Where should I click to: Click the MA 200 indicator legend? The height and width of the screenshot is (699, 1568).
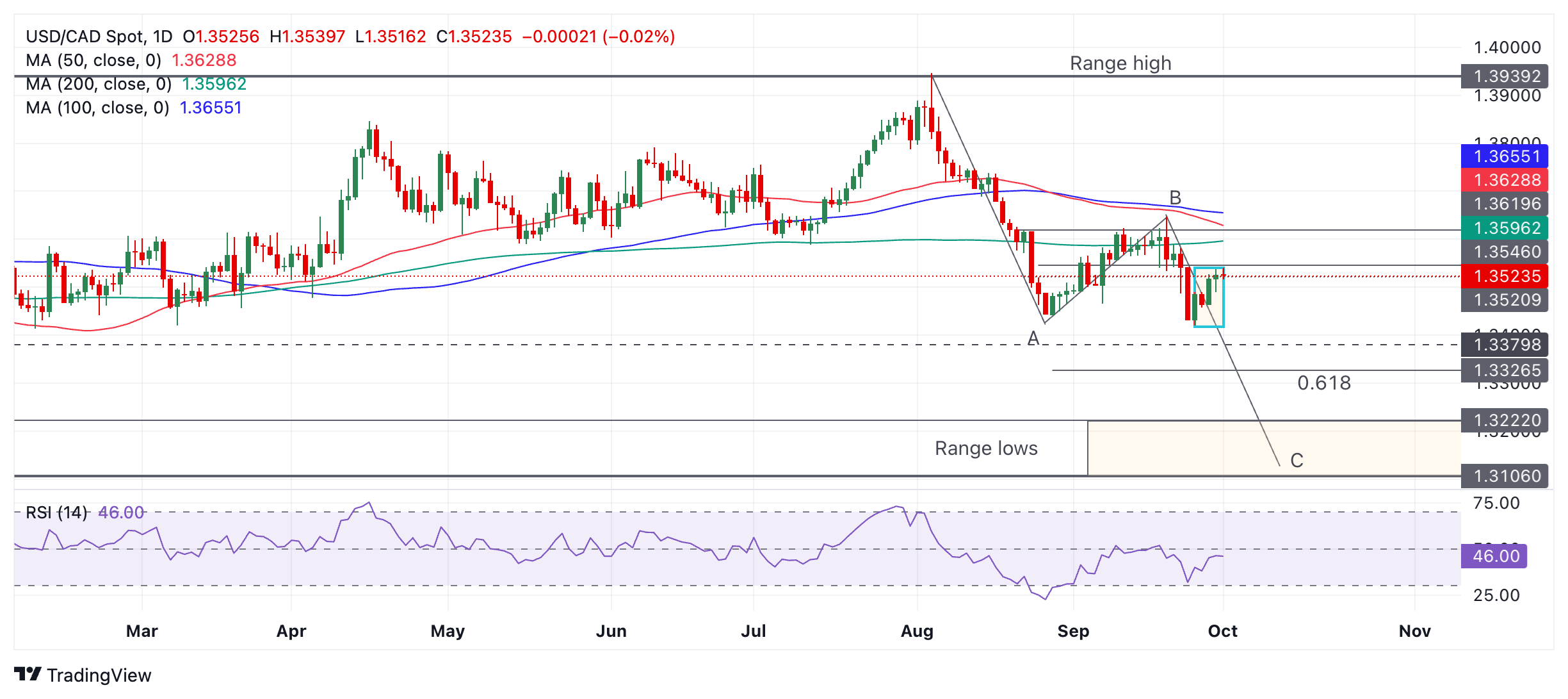click(x=99, y=84)
